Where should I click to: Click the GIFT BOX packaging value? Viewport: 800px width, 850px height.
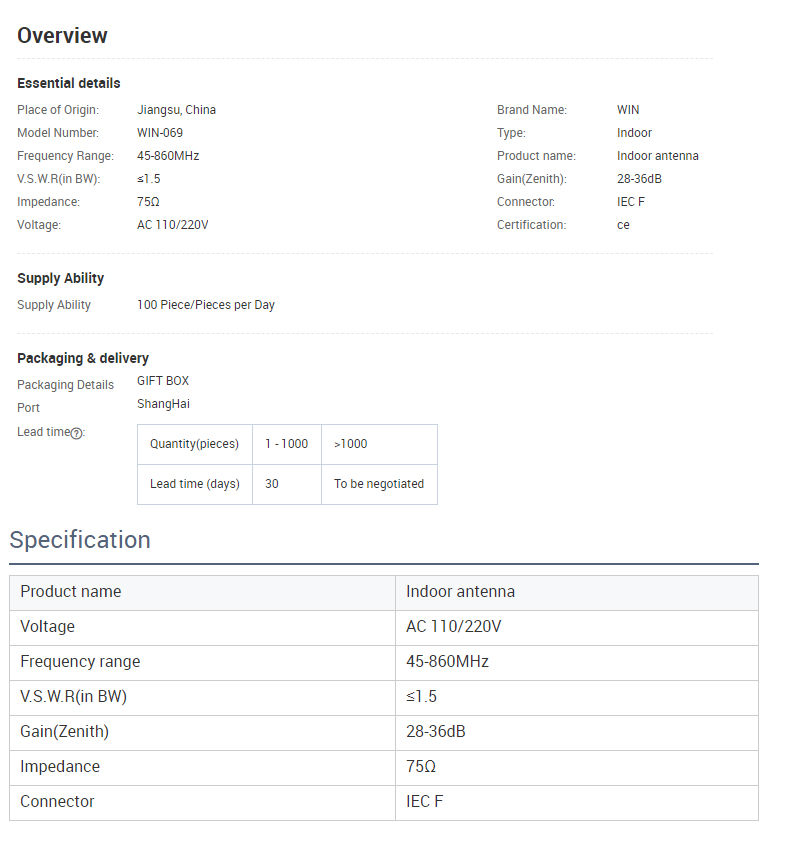tap(163, 381)
